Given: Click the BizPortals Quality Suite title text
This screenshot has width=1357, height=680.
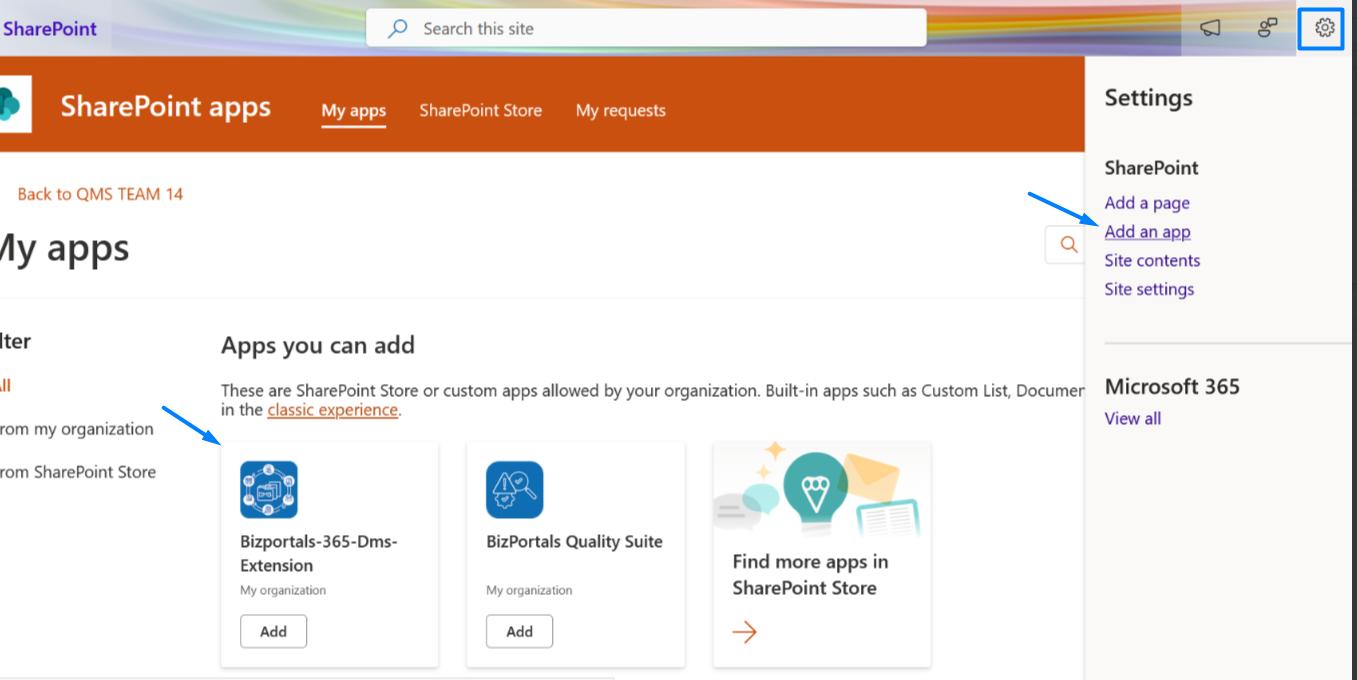Looking at the screenshot, I should pyautogui.click(x=574, y=542).
